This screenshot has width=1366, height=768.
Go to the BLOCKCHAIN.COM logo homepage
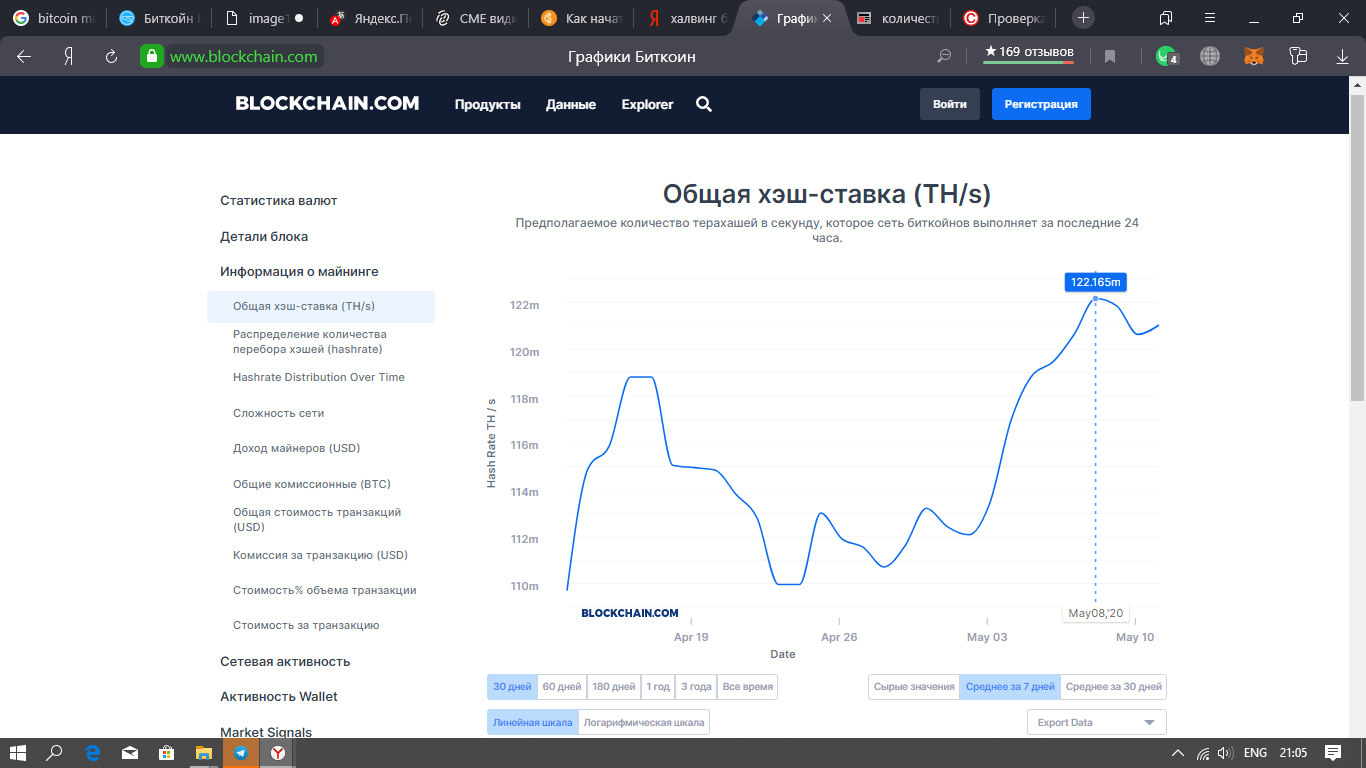click(327, 103)
